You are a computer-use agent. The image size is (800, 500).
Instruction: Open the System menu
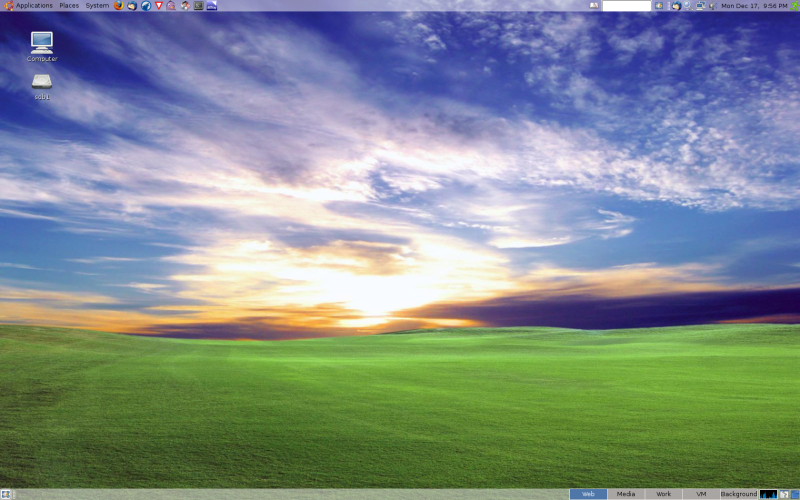97,6
